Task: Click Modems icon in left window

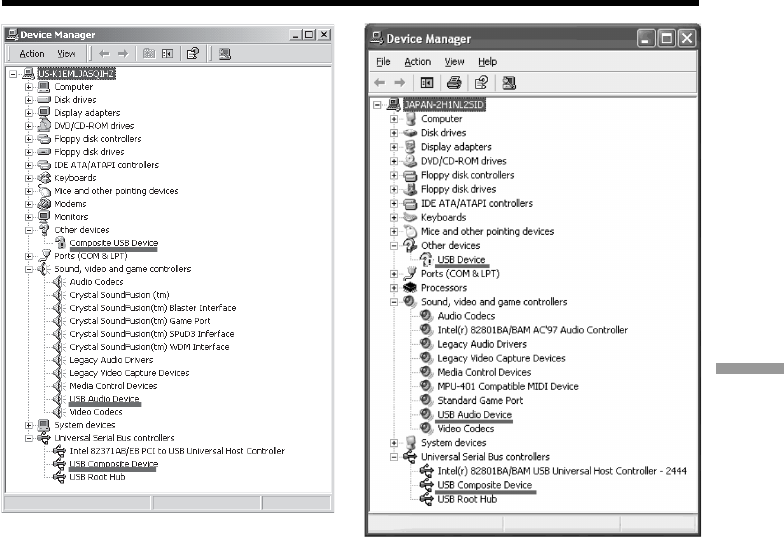Action: click(44, 204)
